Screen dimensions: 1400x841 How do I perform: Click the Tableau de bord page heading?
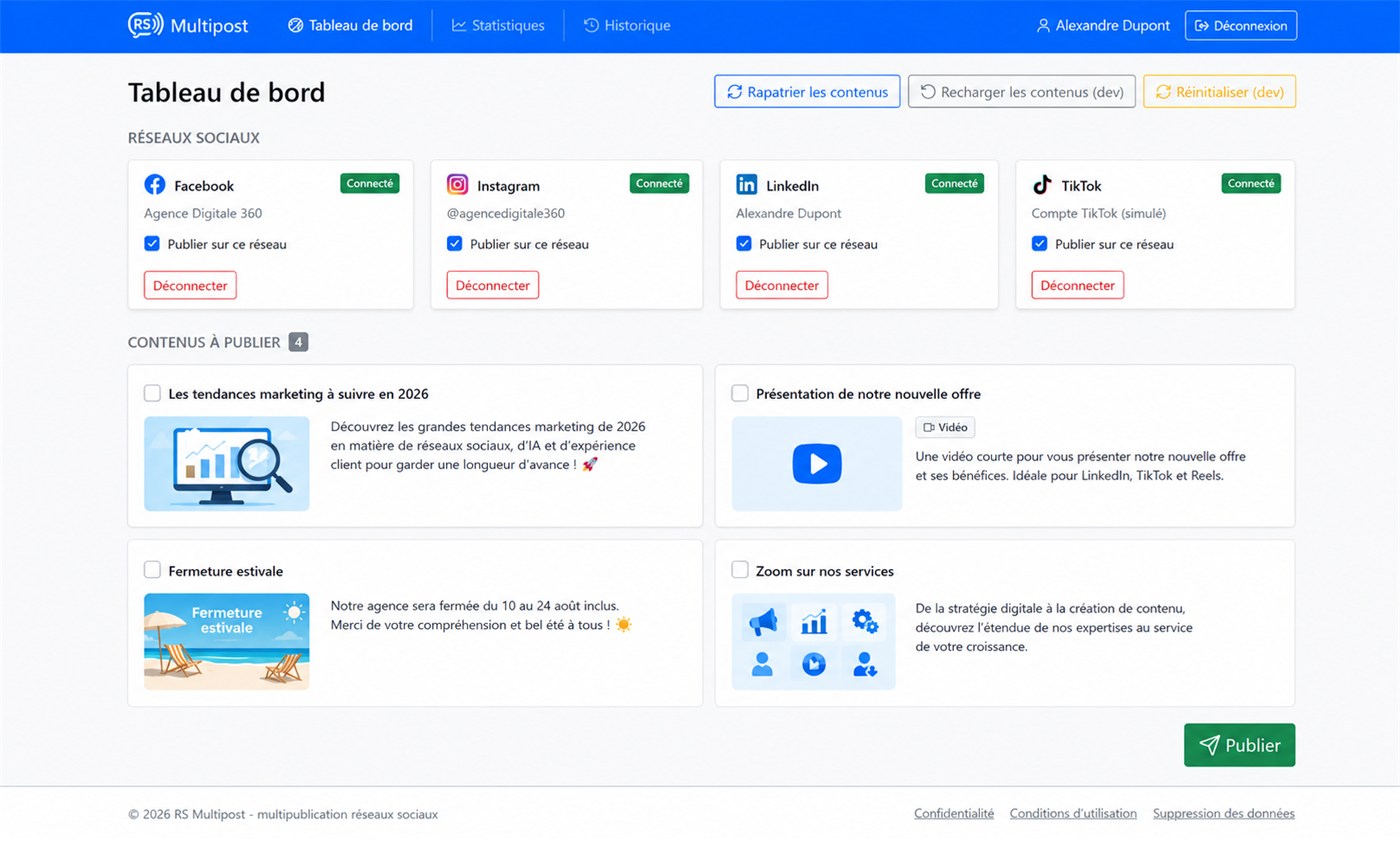point(227,92)
